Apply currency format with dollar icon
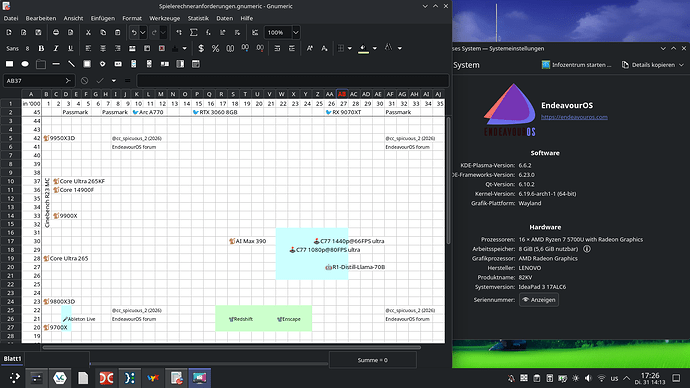Screen dimensions: 690x388 [x=201, y=48]
